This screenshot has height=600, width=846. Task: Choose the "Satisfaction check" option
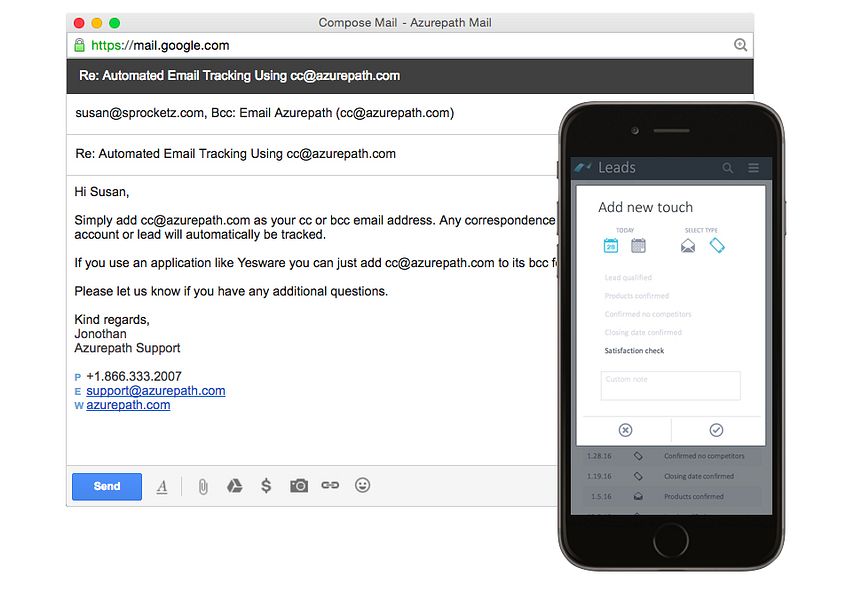(634, 351)
